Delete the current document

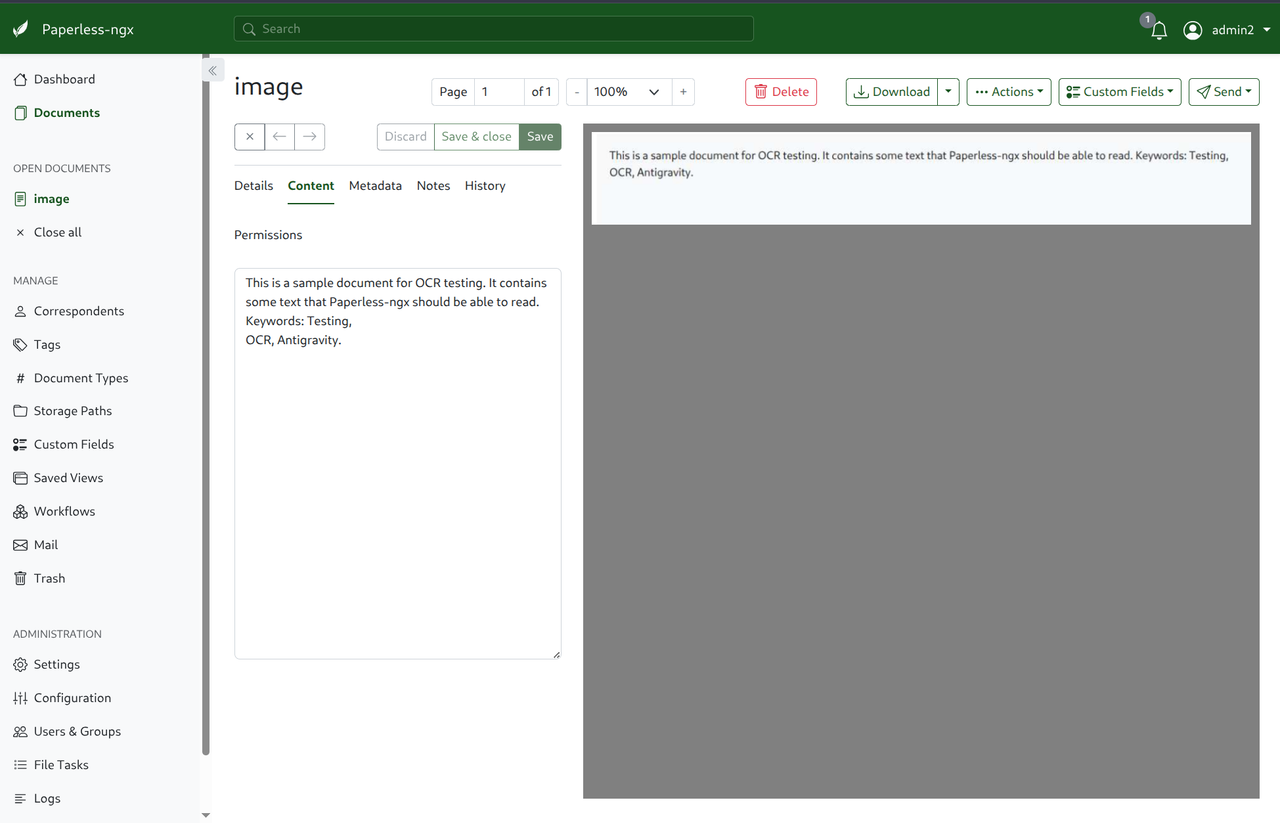coord(780,91)
